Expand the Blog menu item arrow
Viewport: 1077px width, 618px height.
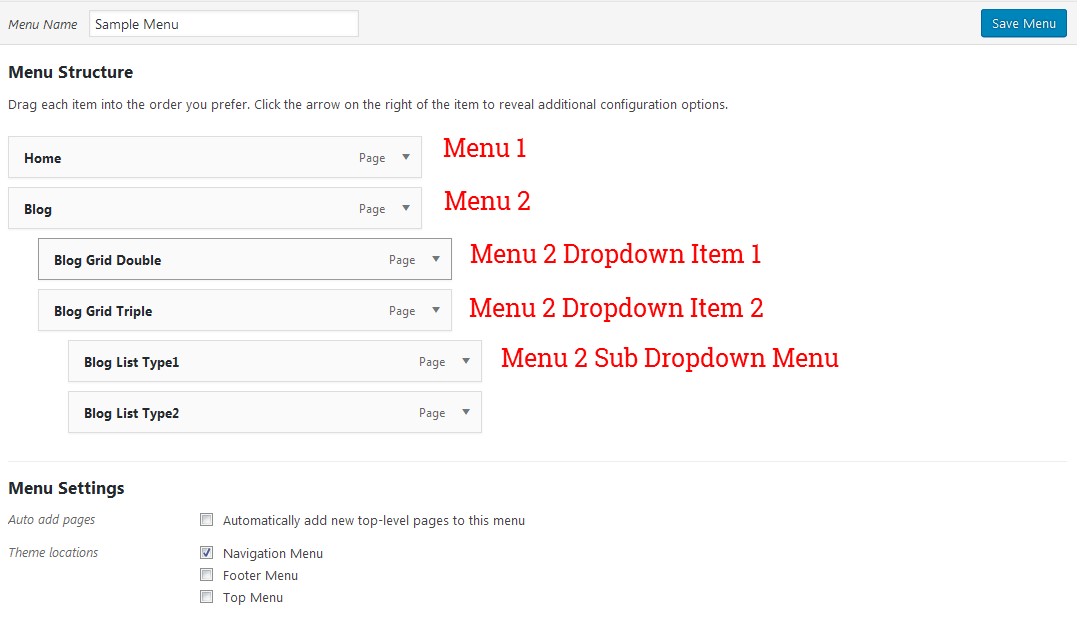[x=406, y=209]
